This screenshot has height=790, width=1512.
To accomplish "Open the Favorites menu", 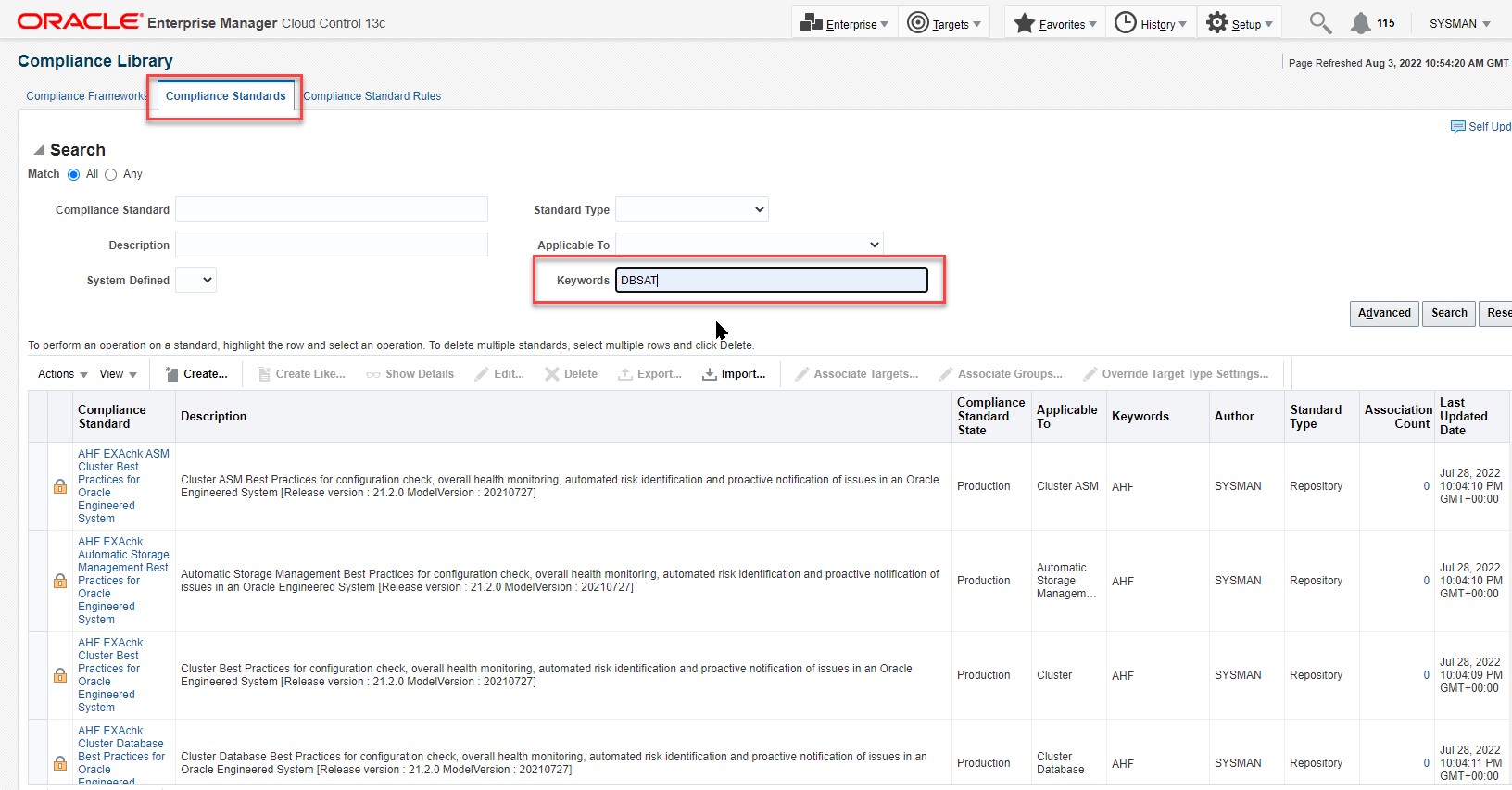I will (1055, 24).
